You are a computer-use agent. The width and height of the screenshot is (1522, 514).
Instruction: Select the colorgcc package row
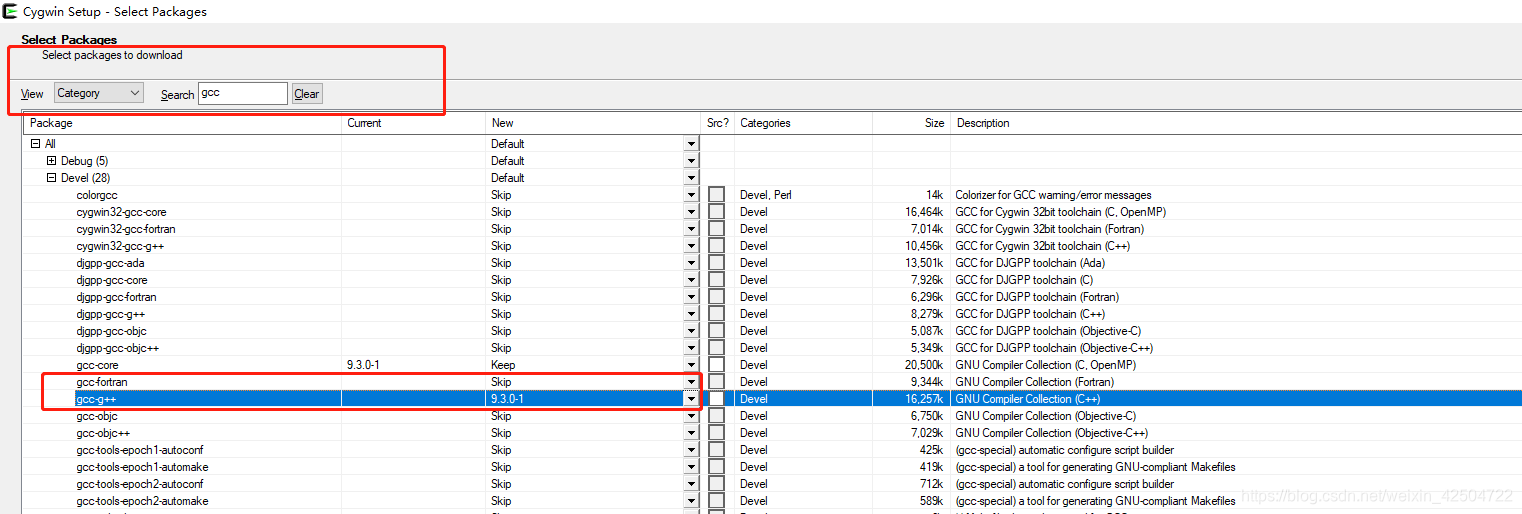(x=772, y=195)
